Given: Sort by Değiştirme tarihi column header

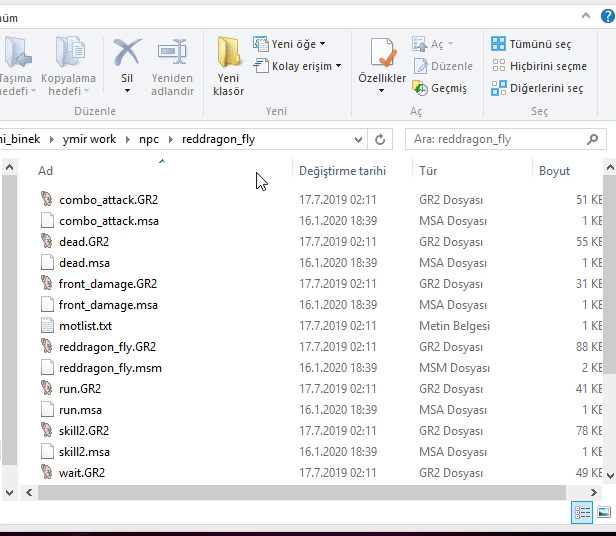Looking at the screenshot, I should (342, 171).
